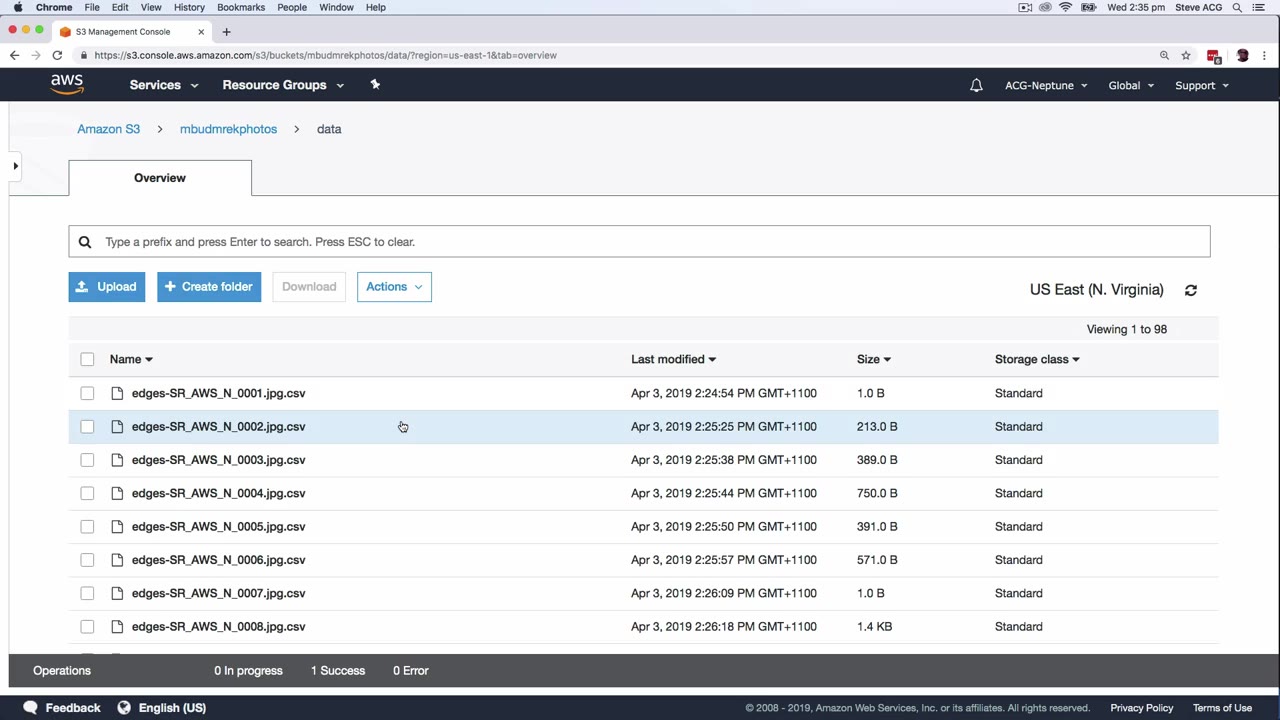Screen dimensions: 1280x720
Task: Select the Overview tab
Action: pos(160,178)
